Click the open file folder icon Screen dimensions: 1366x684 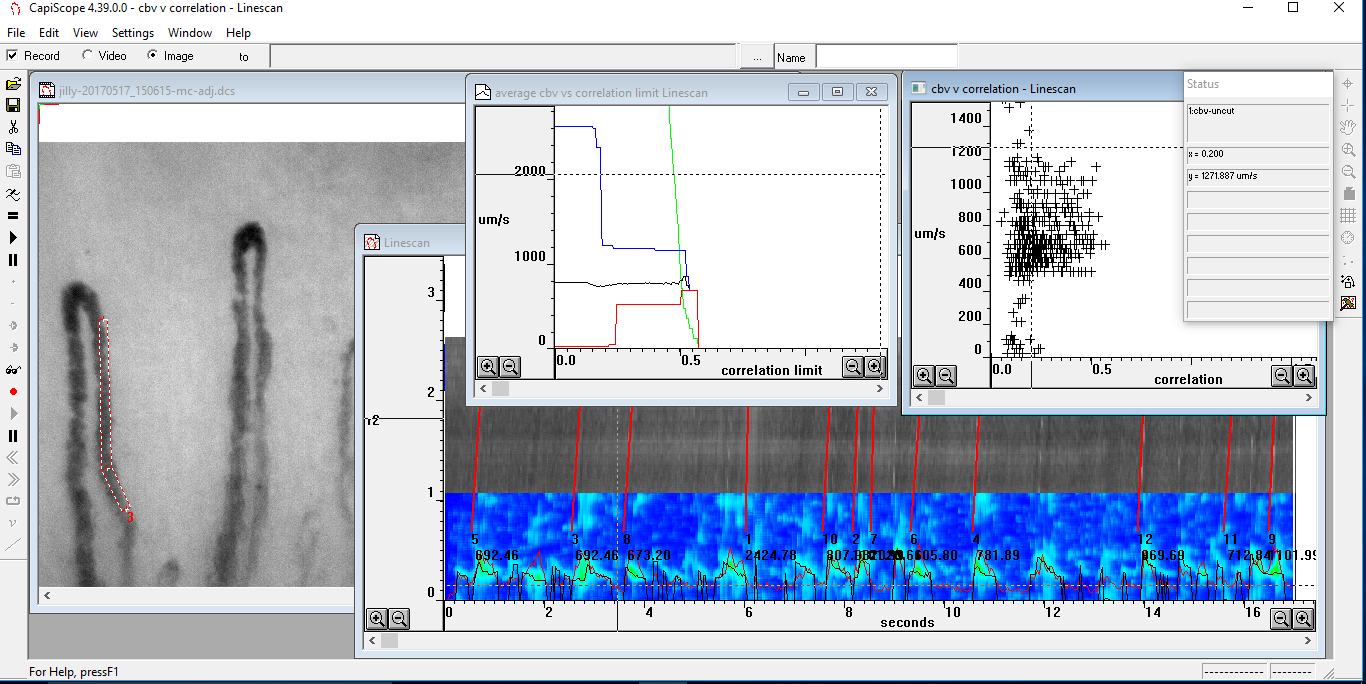tap(13, 84)
